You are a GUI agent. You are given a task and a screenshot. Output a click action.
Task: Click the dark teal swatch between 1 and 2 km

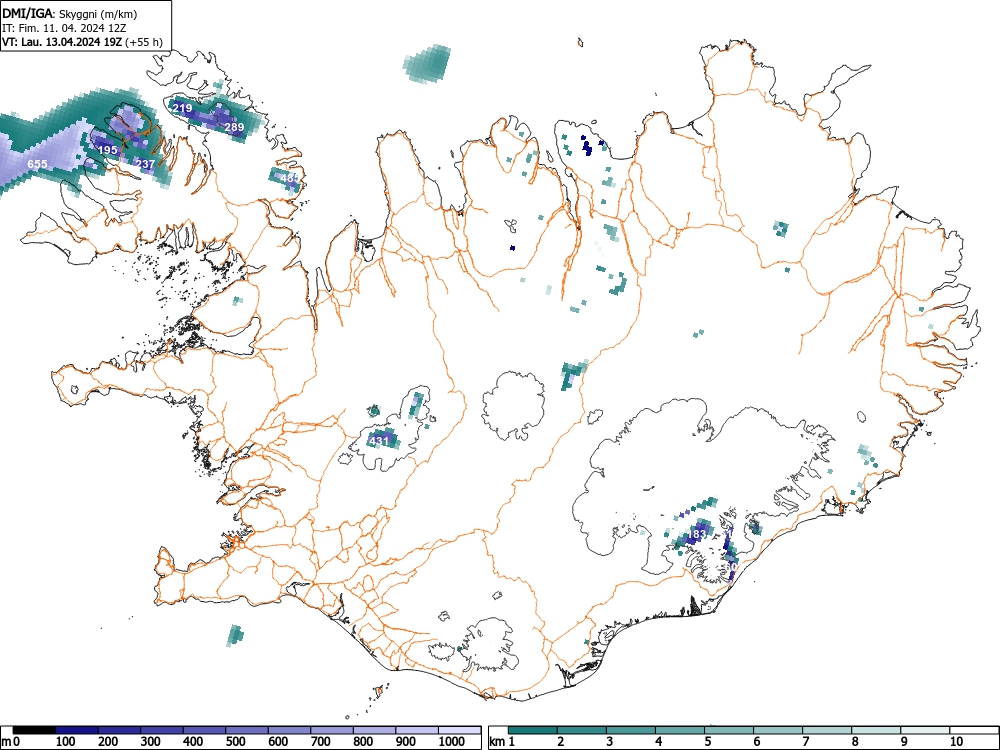[x=533, y=730]
